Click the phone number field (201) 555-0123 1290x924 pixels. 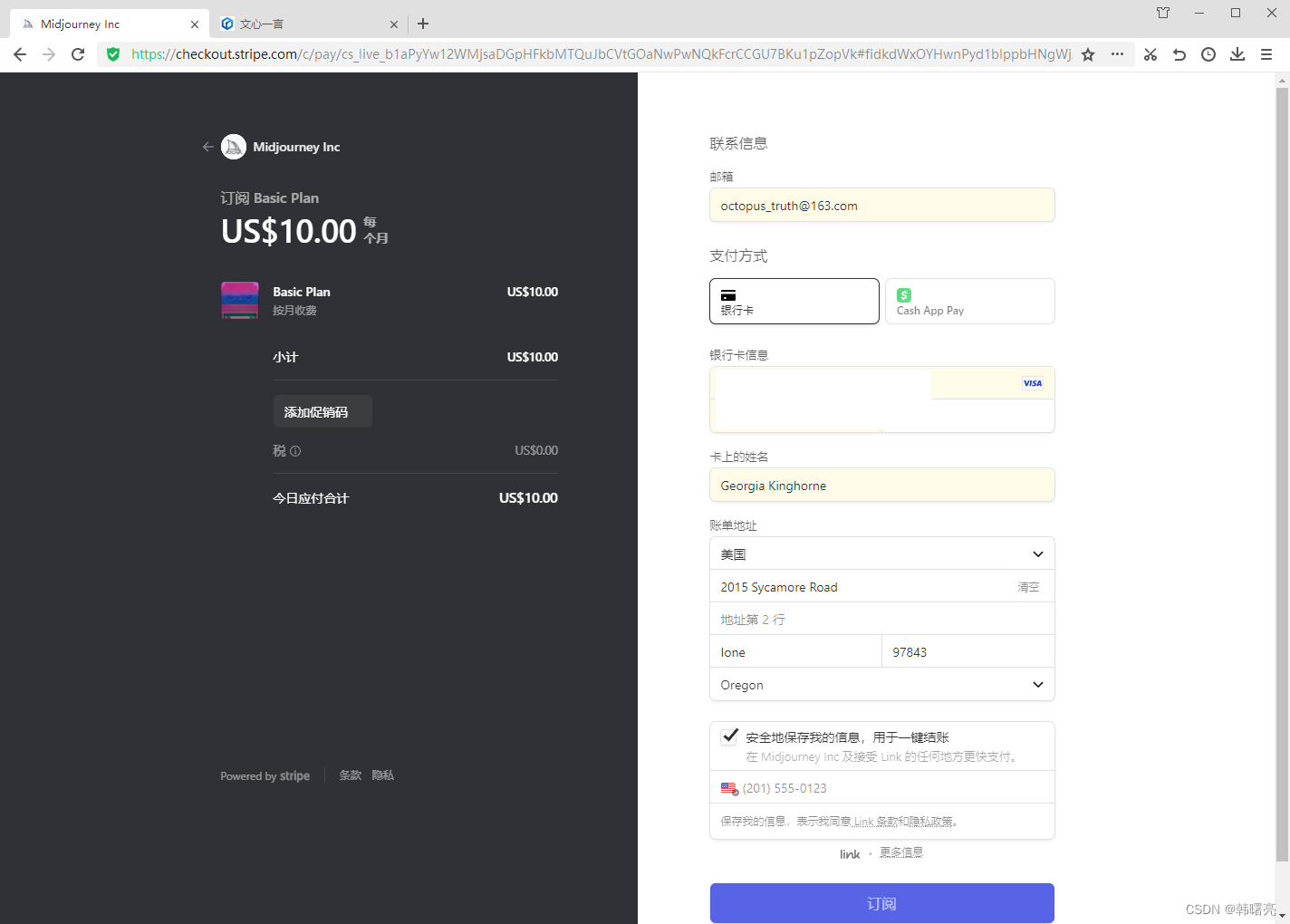click(882, 787)
